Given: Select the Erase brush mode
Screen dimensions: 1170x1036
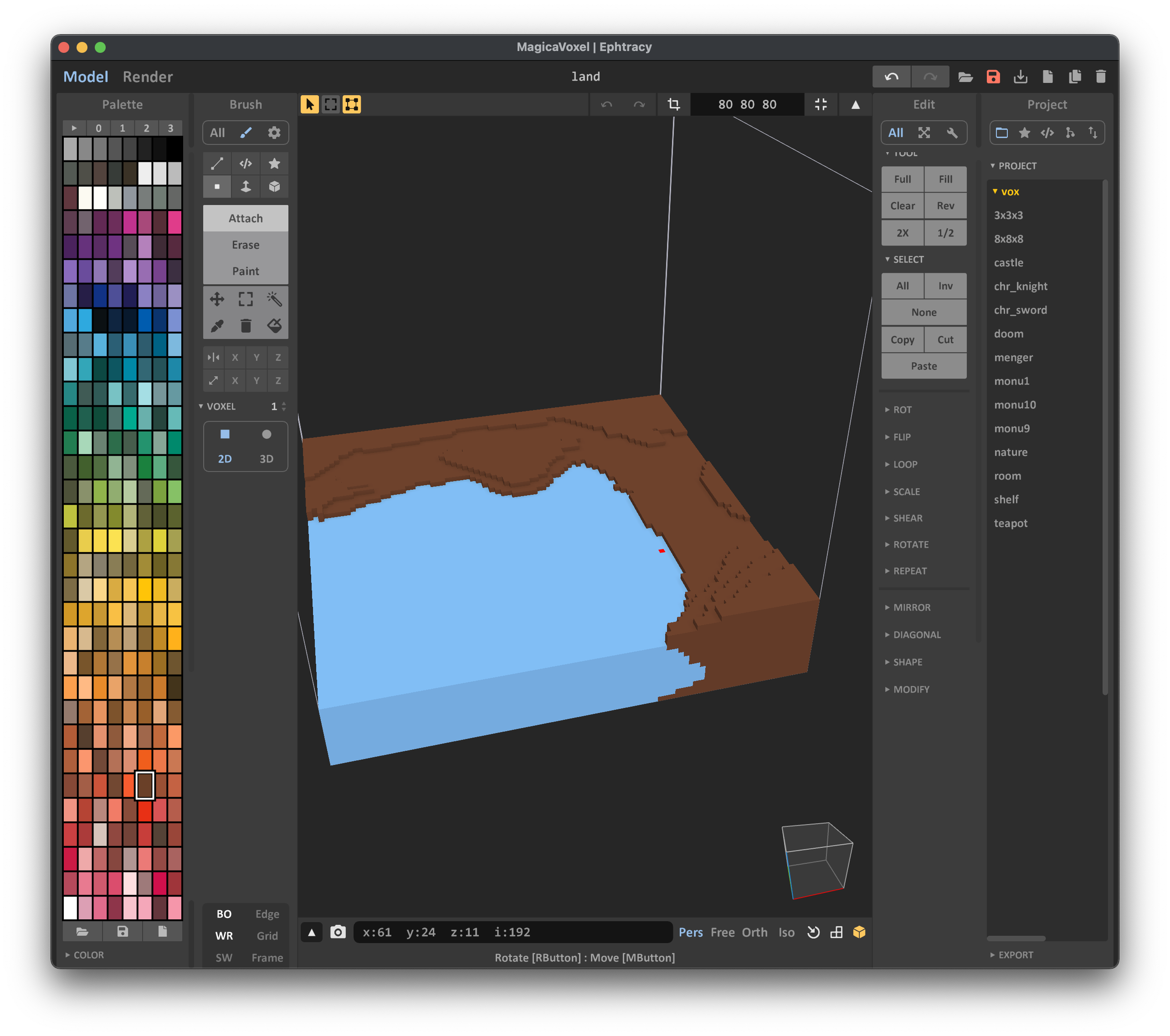Looking at the screenshot, I should [x=245, y=245].
